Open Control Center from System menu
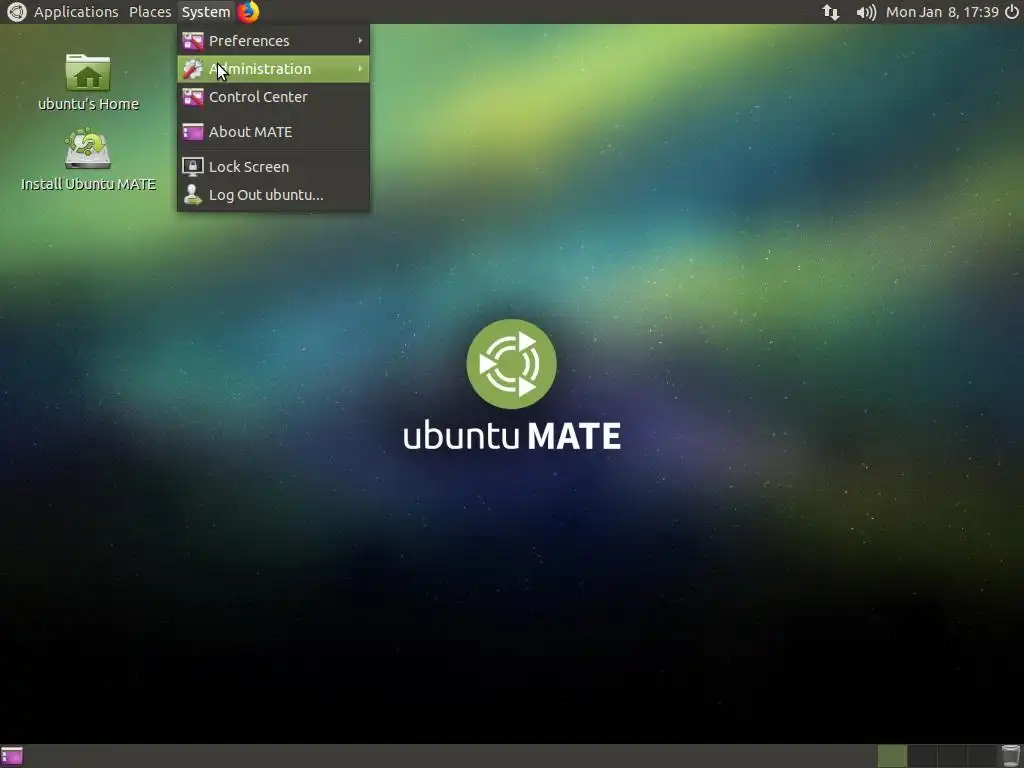The height and width of the screenshot is (768, 1024). 273,97
